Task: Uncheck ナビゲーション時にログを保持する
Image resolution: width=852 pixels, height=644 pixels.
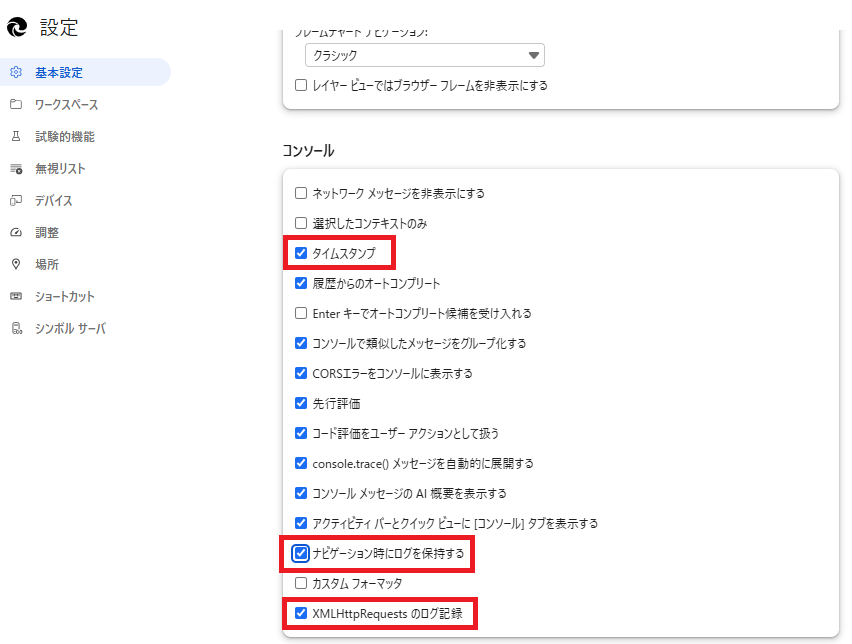Action: 301,553
